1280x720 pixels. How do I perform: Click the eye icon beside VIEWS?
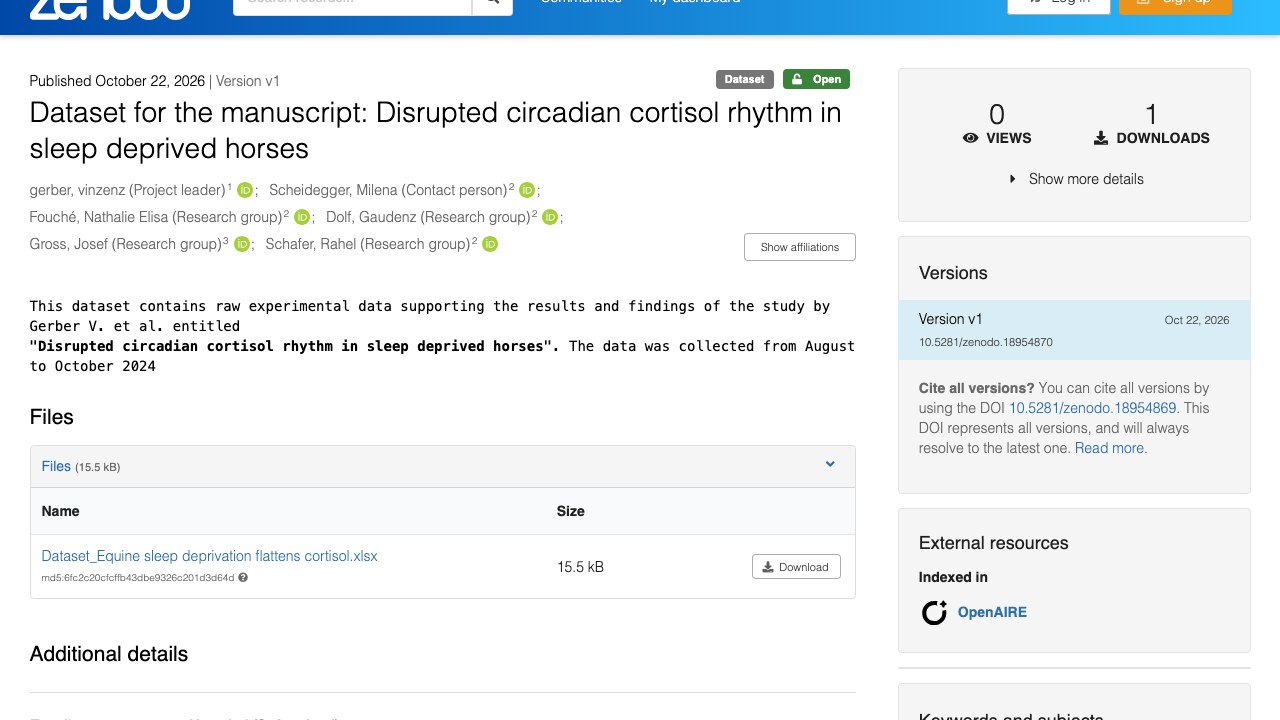970,138
